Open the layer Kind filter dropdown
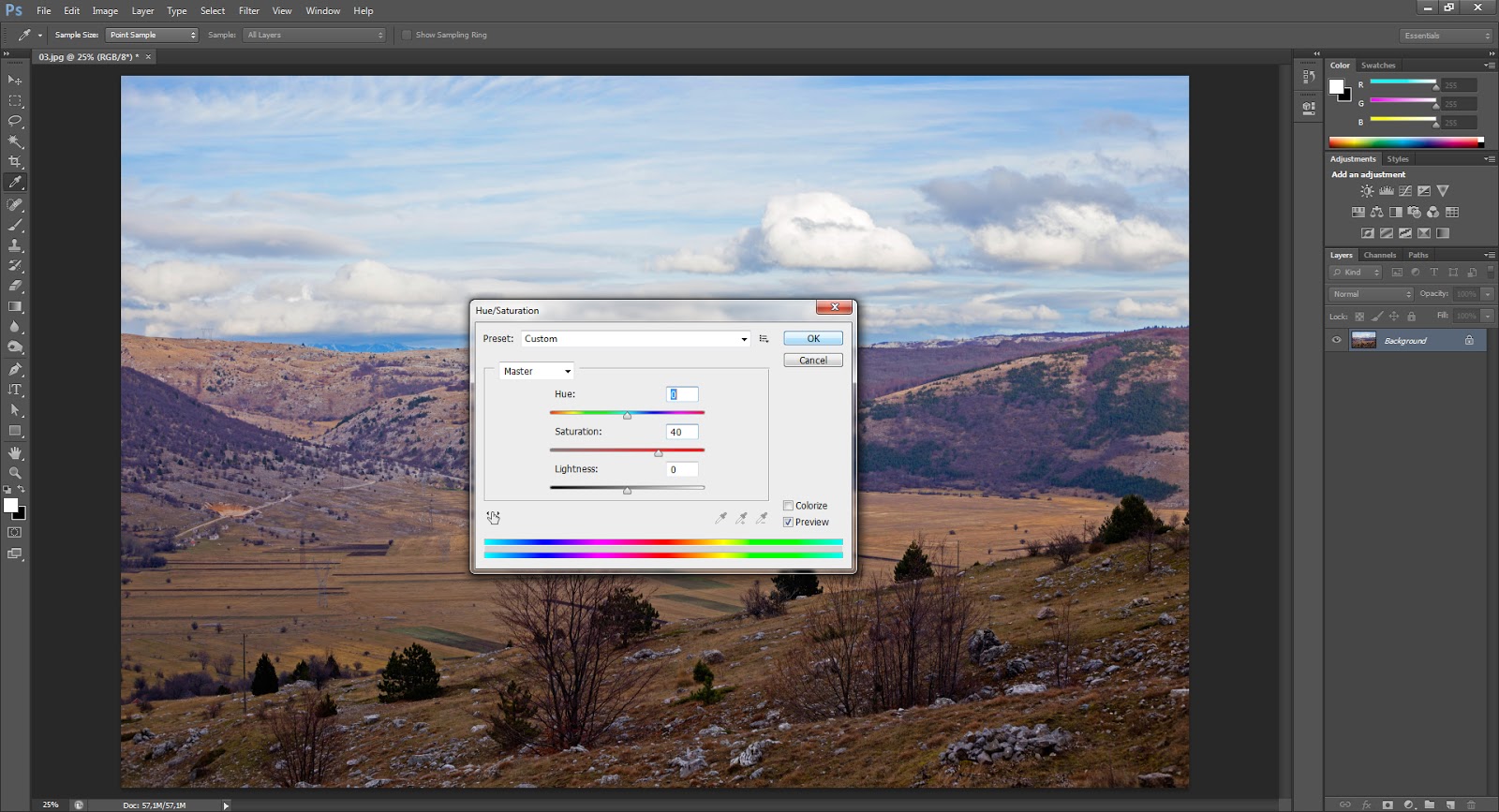Screen dimensions: 1499x812 pos(1356,273)
